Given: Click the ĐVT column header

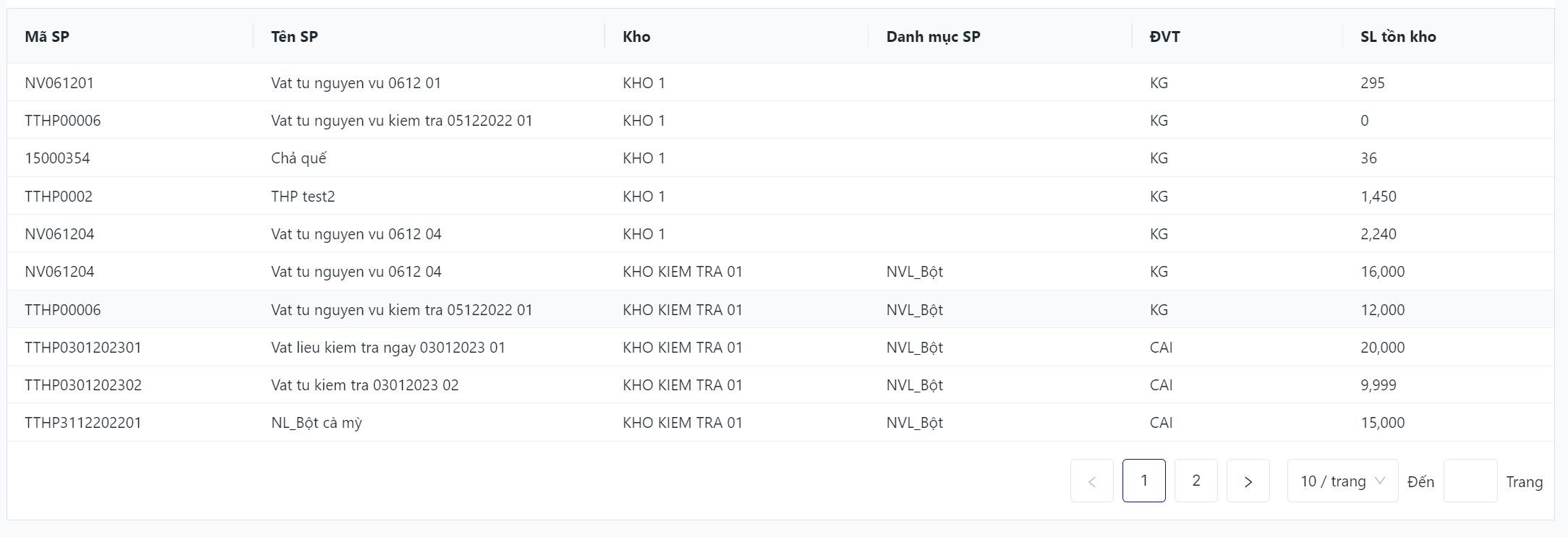Looking at the screenshot, I should coord(1164,37).
